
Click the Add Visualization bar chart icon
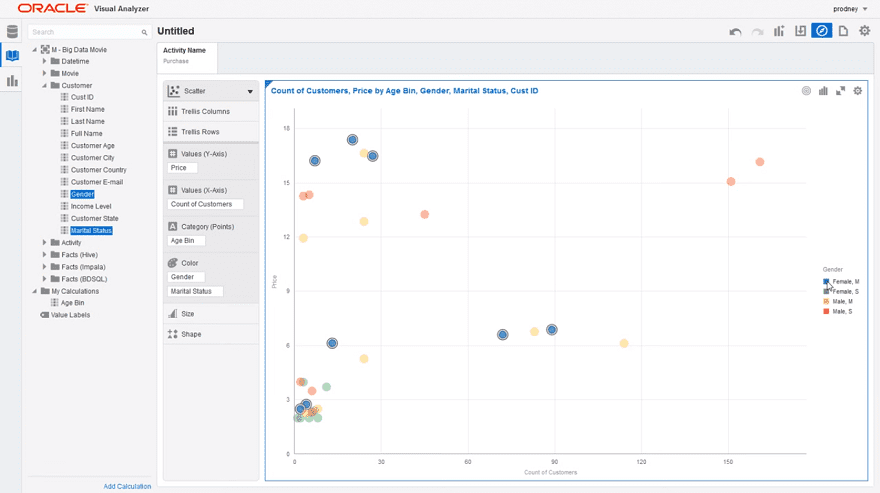click(779, 31)
